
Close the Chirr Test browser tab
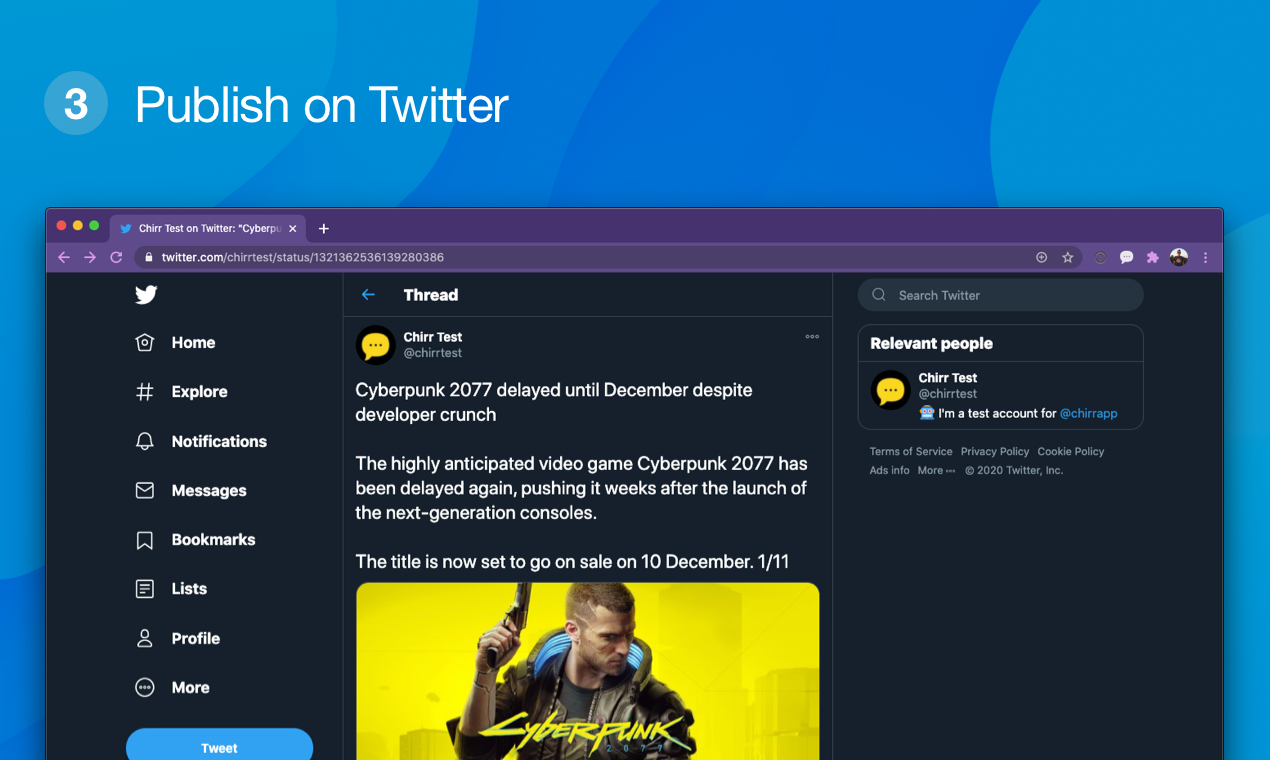coord(292,228)
